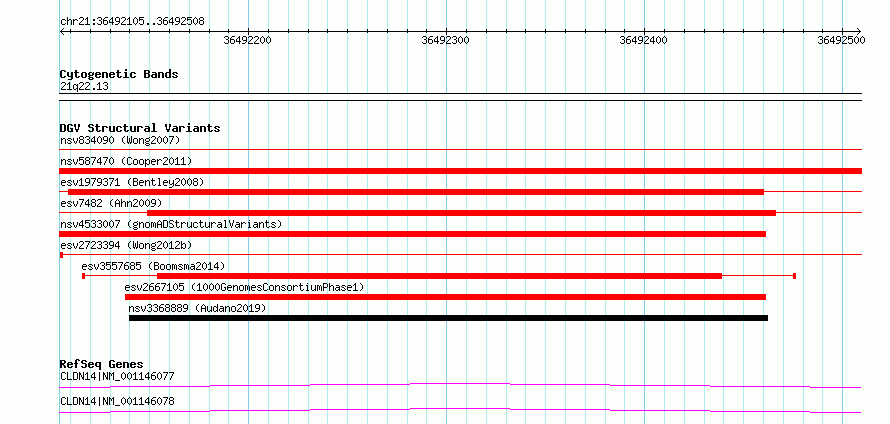Click the DGV Structural Variants track heading
The image size is (890, 424).
[140, 128]
